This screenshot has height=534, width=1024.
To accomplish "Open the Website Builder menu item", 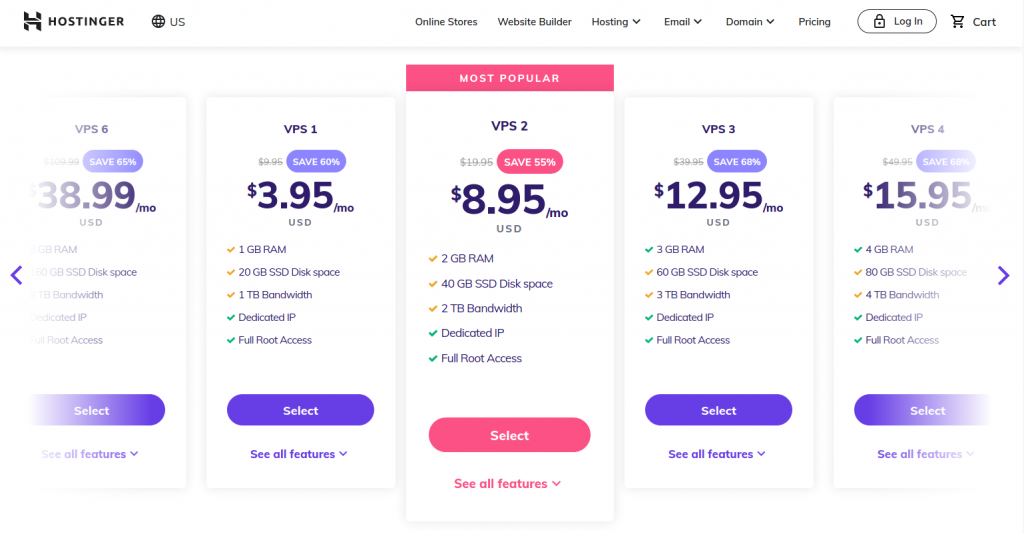I will pyautogui.click(x=534, y=22).
